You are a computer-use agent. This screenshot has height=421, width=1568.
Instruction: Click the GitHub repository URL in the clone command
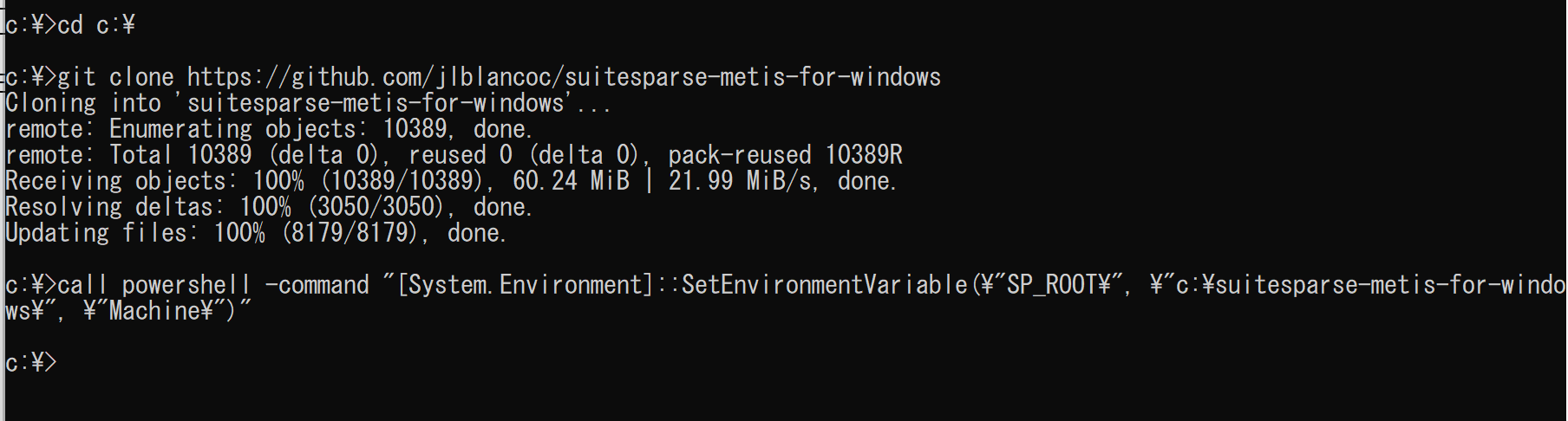click(564, 77)
